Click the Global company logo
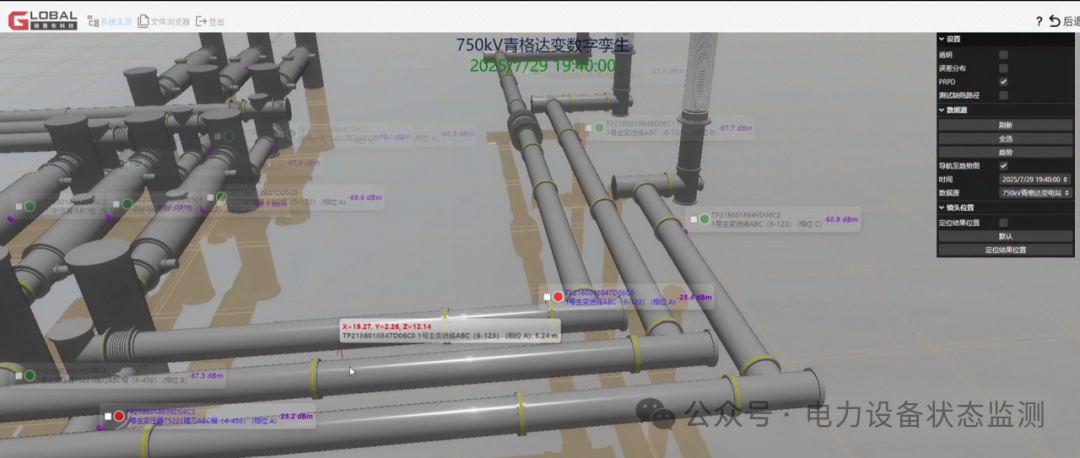 [x=43, y=20]
